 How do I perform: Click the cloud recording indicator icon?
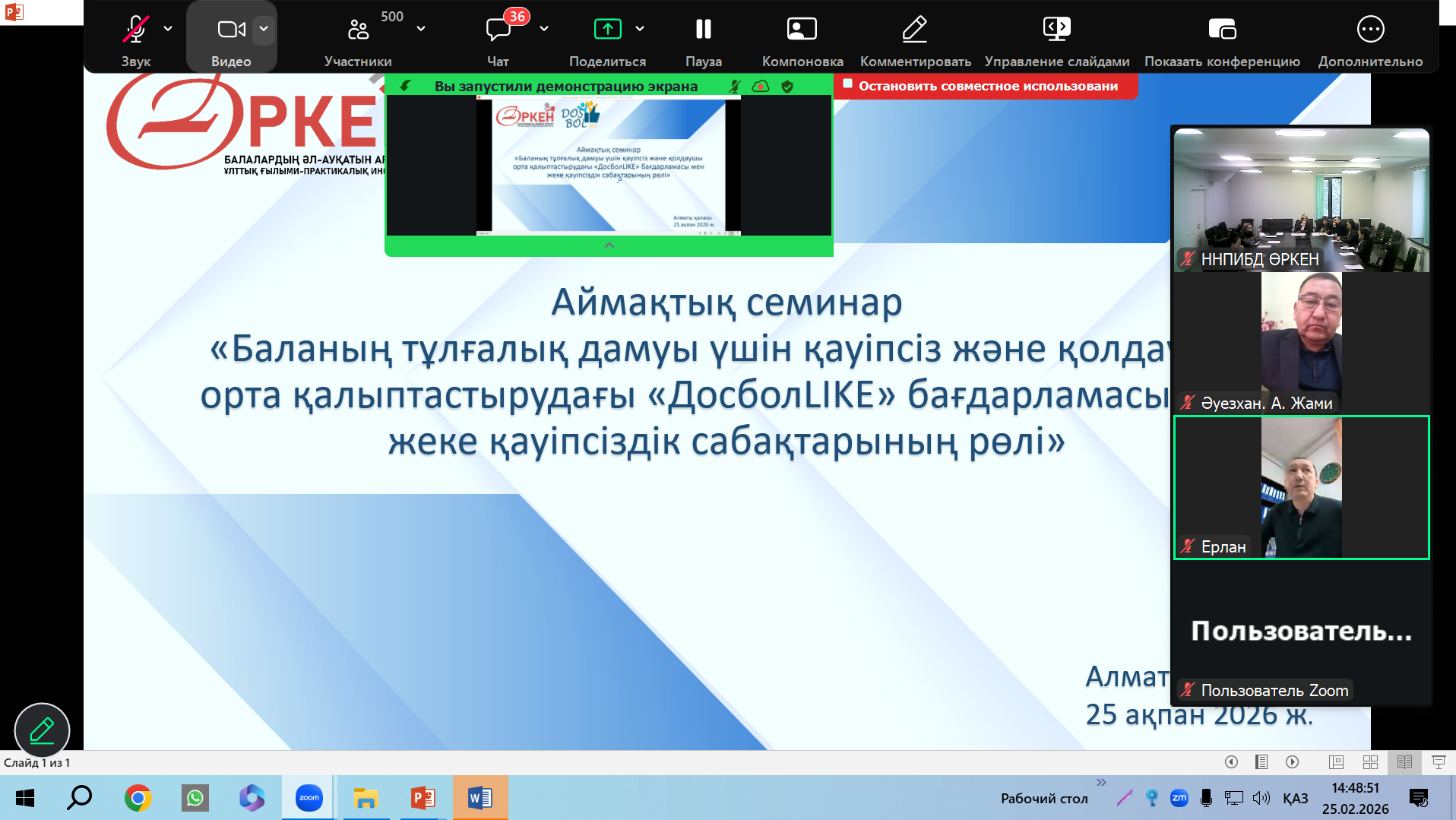pyautogui.click(x=760, y=87)
